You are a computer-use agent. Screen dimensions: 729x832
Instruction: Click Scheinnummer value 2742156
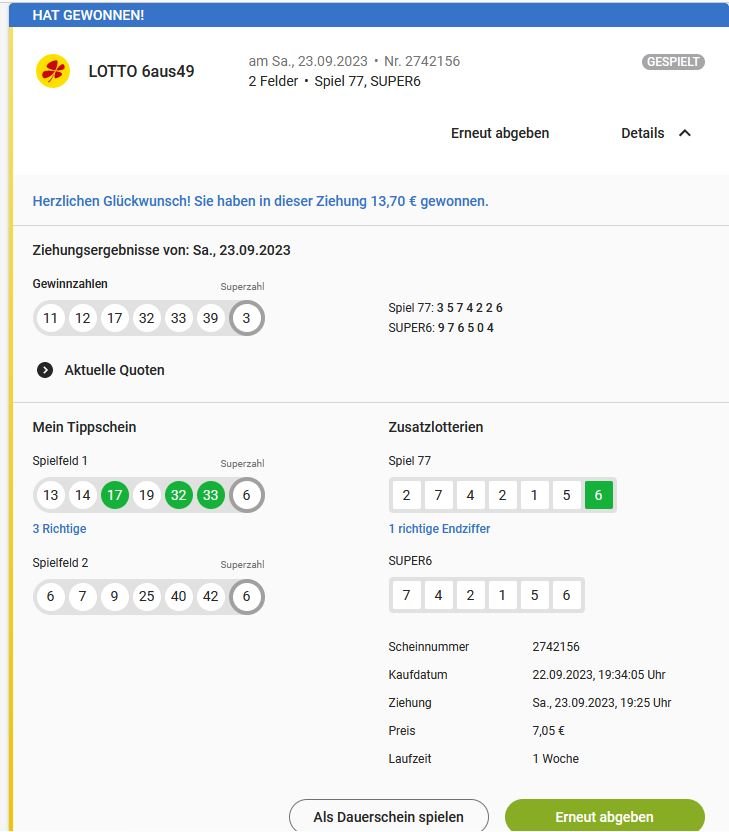(556, 647)
